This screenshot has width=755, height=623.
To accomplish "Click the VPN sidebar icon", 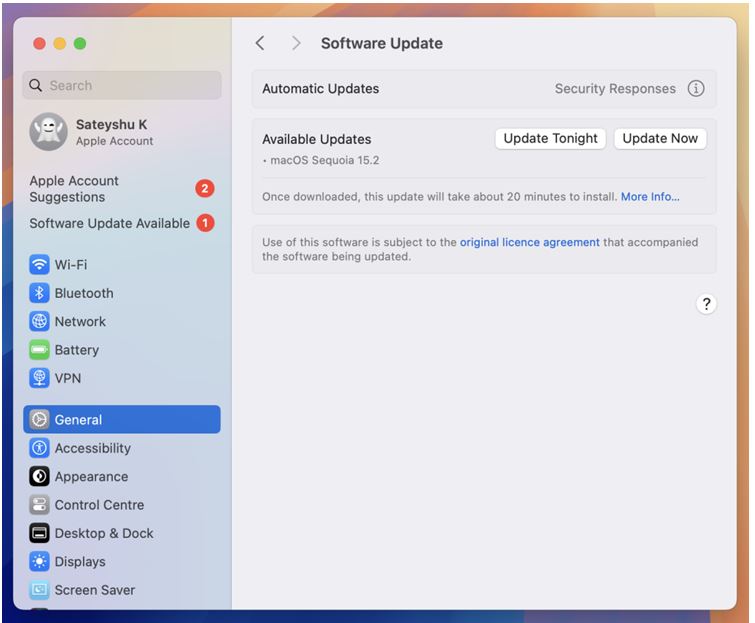I will (39, 378).
